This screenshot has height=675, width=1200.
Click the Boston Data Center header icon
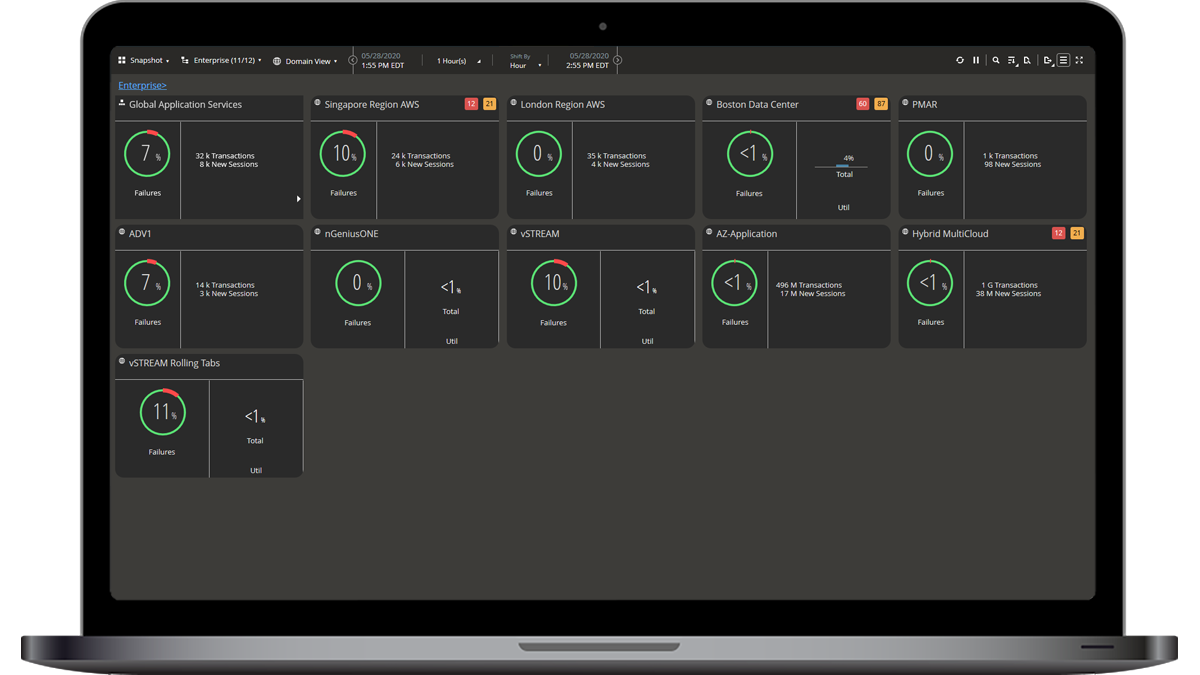point(709,103)
